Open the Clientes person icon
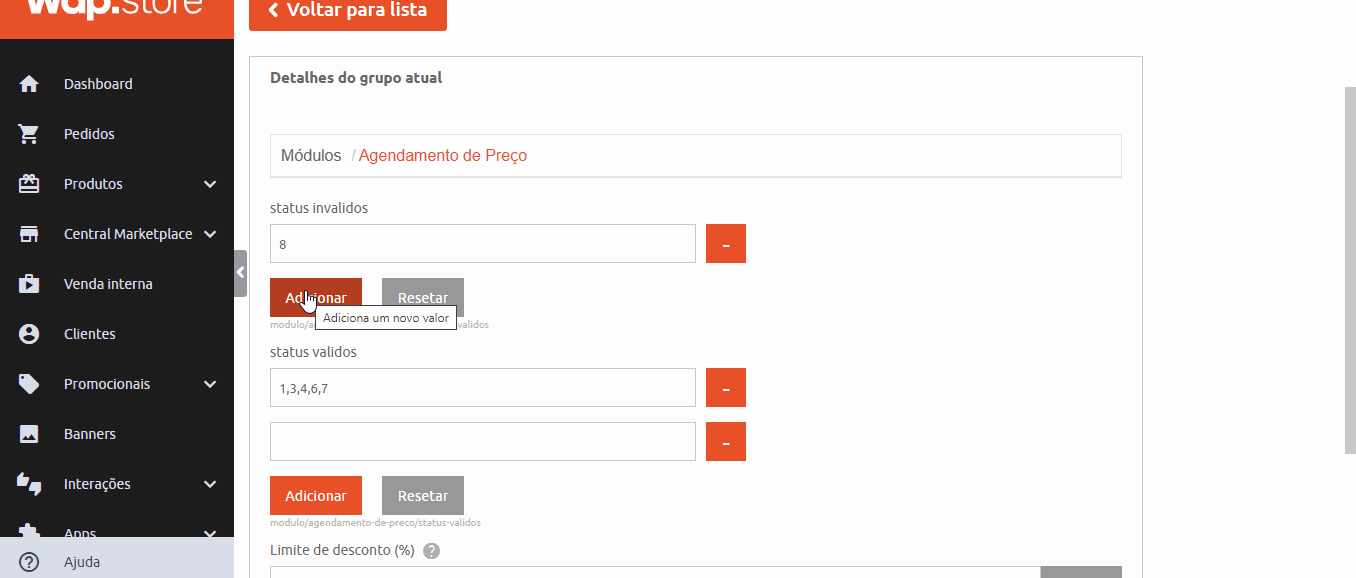 [x=29, y=334]
